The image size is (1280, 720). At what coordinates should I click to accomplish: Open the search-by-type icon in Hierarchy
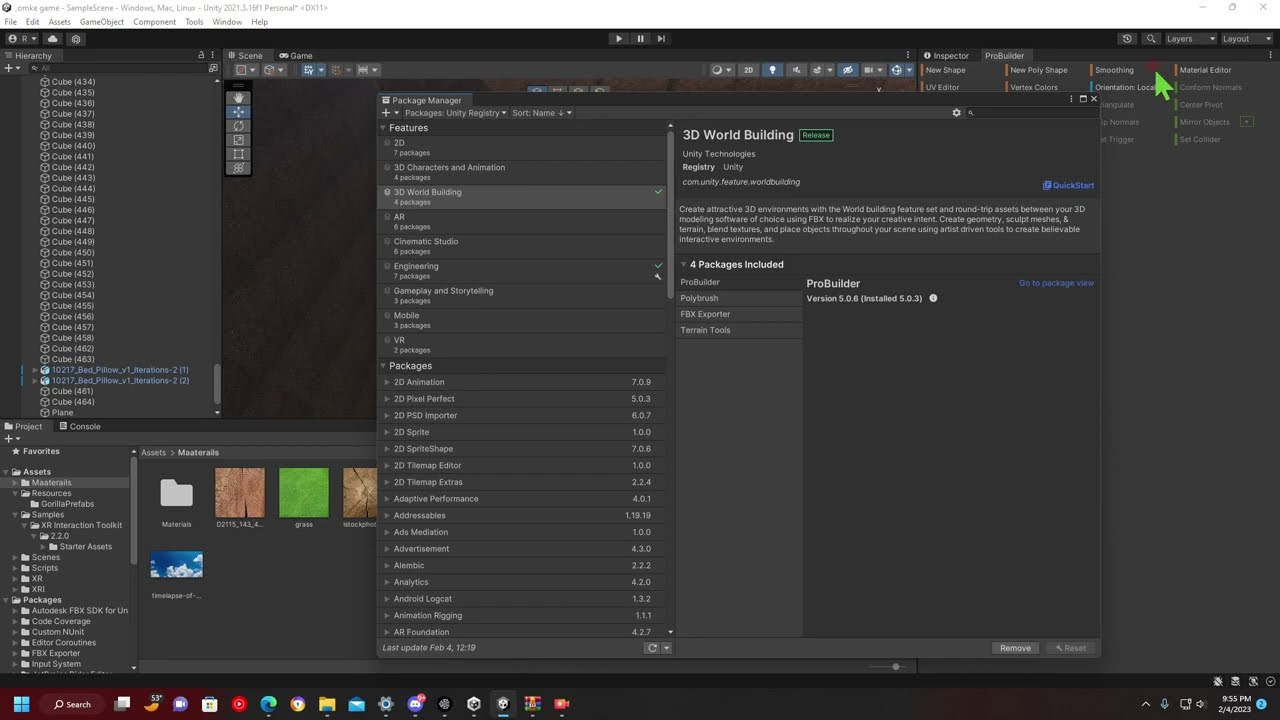[213, 69]
